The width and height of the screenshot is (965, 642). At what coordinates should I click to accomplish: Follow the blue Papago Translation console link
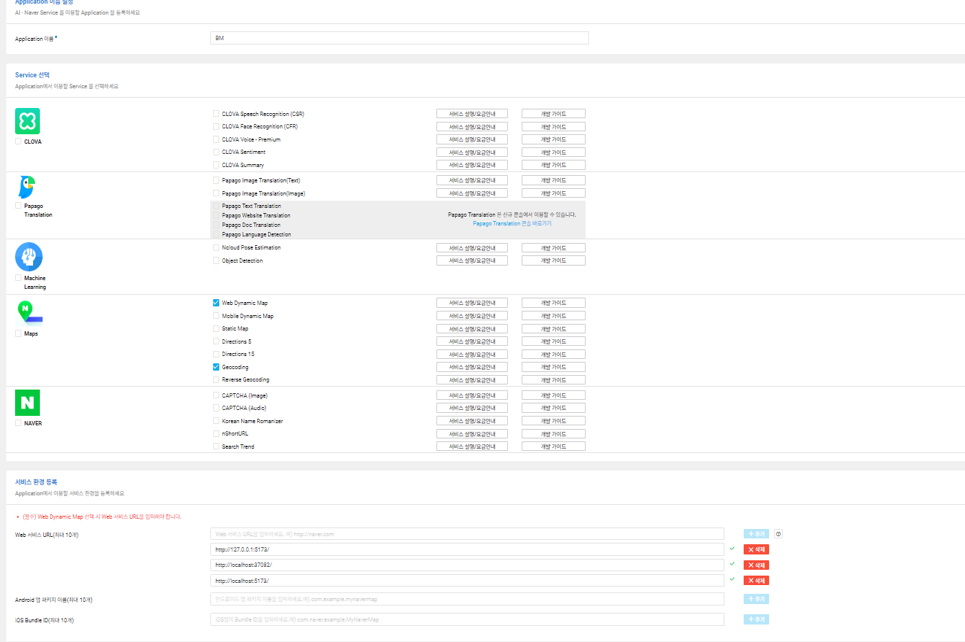tap(512, 224)
